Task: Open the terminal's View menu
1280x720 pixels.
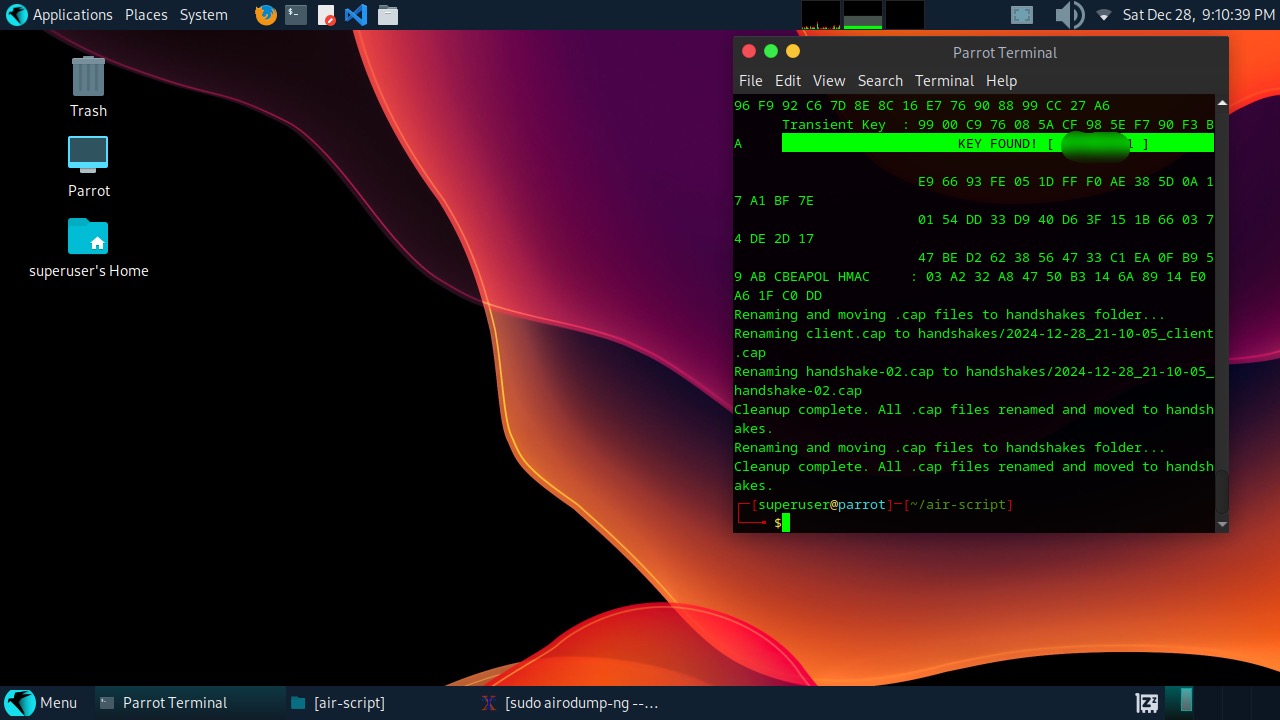Action: point(828,81)
